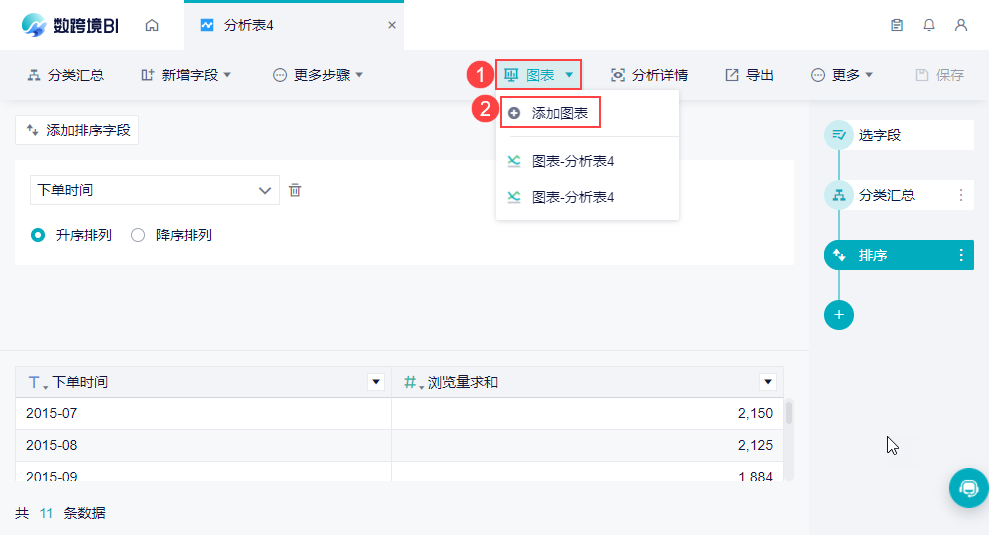Open the clipboard task list icon

[897, 25]
